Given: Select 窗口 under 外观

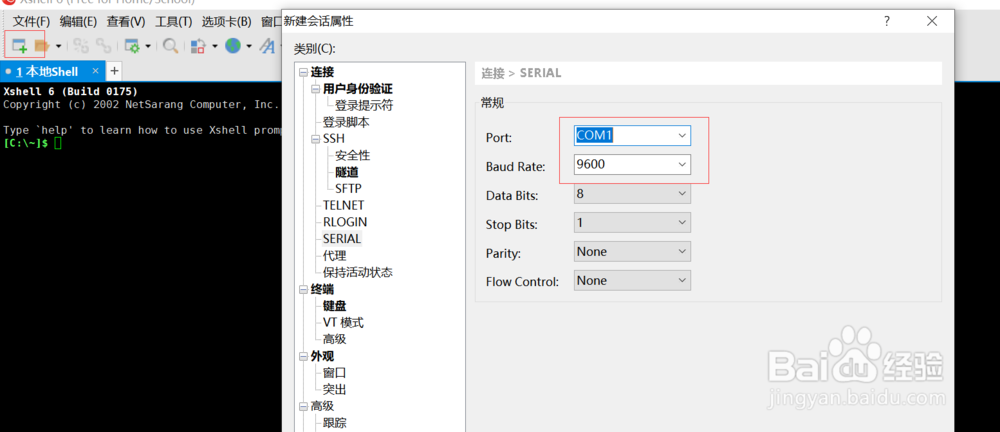Looking at the screenshot, I should [334, 373].
